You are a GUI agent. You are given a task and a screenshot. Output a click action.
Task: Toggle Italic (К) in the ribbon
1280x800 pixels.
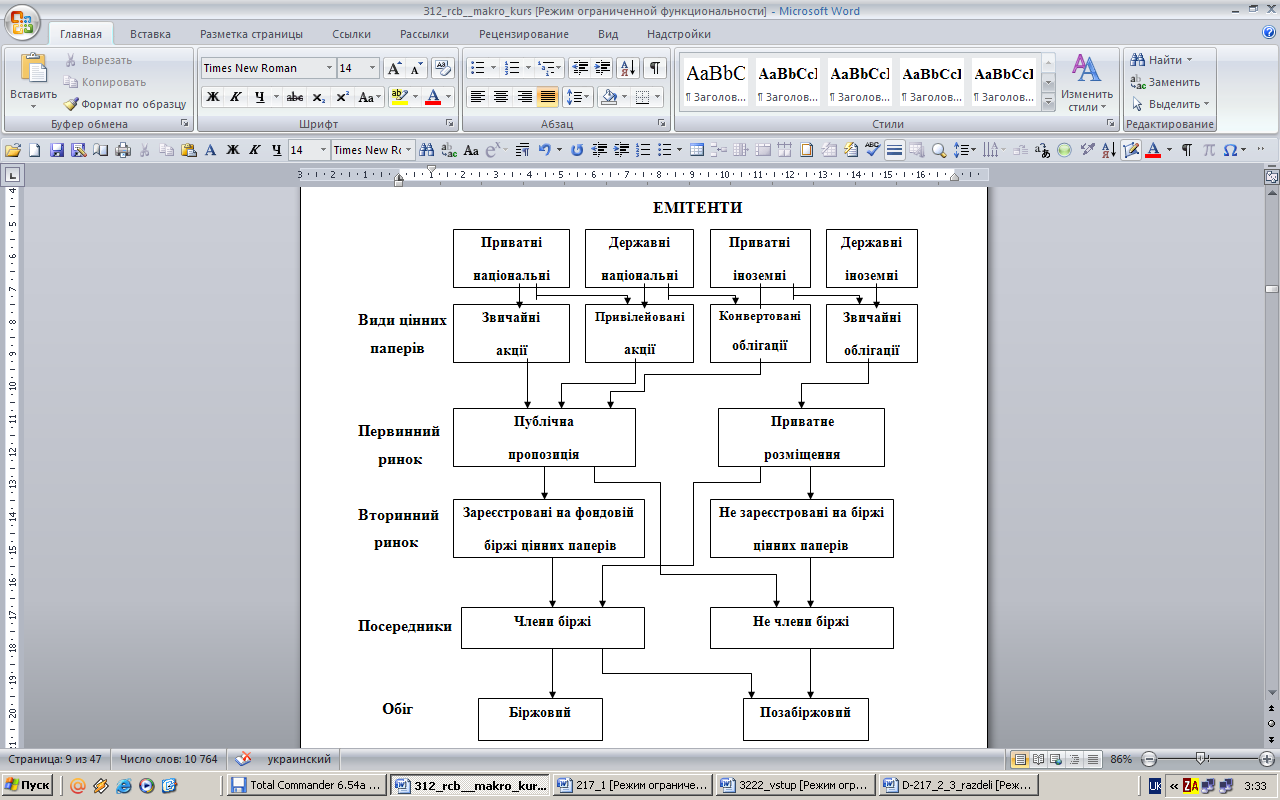tap(236, 97)
